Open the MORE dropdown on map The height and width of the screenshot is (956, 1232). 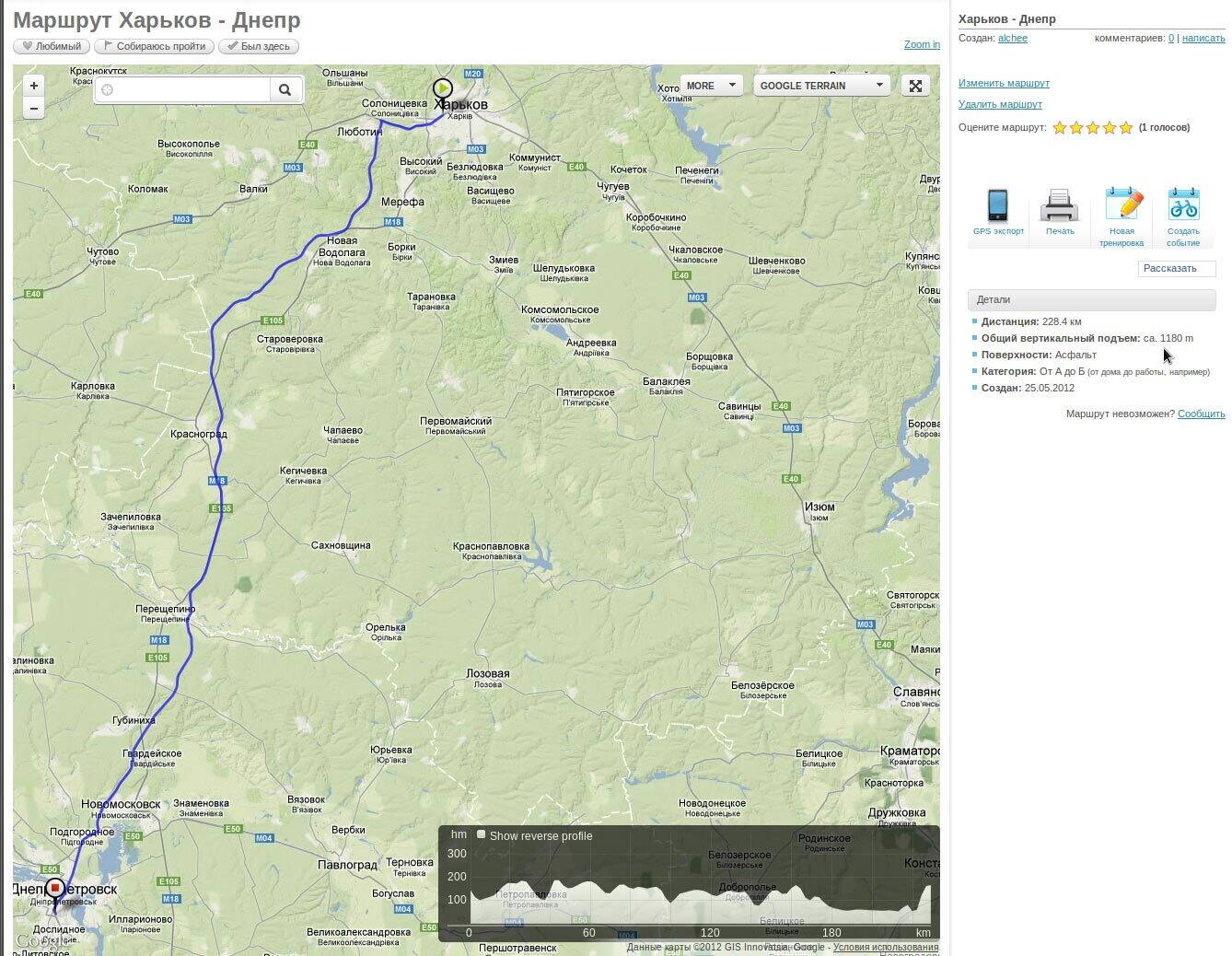[711, 86]
